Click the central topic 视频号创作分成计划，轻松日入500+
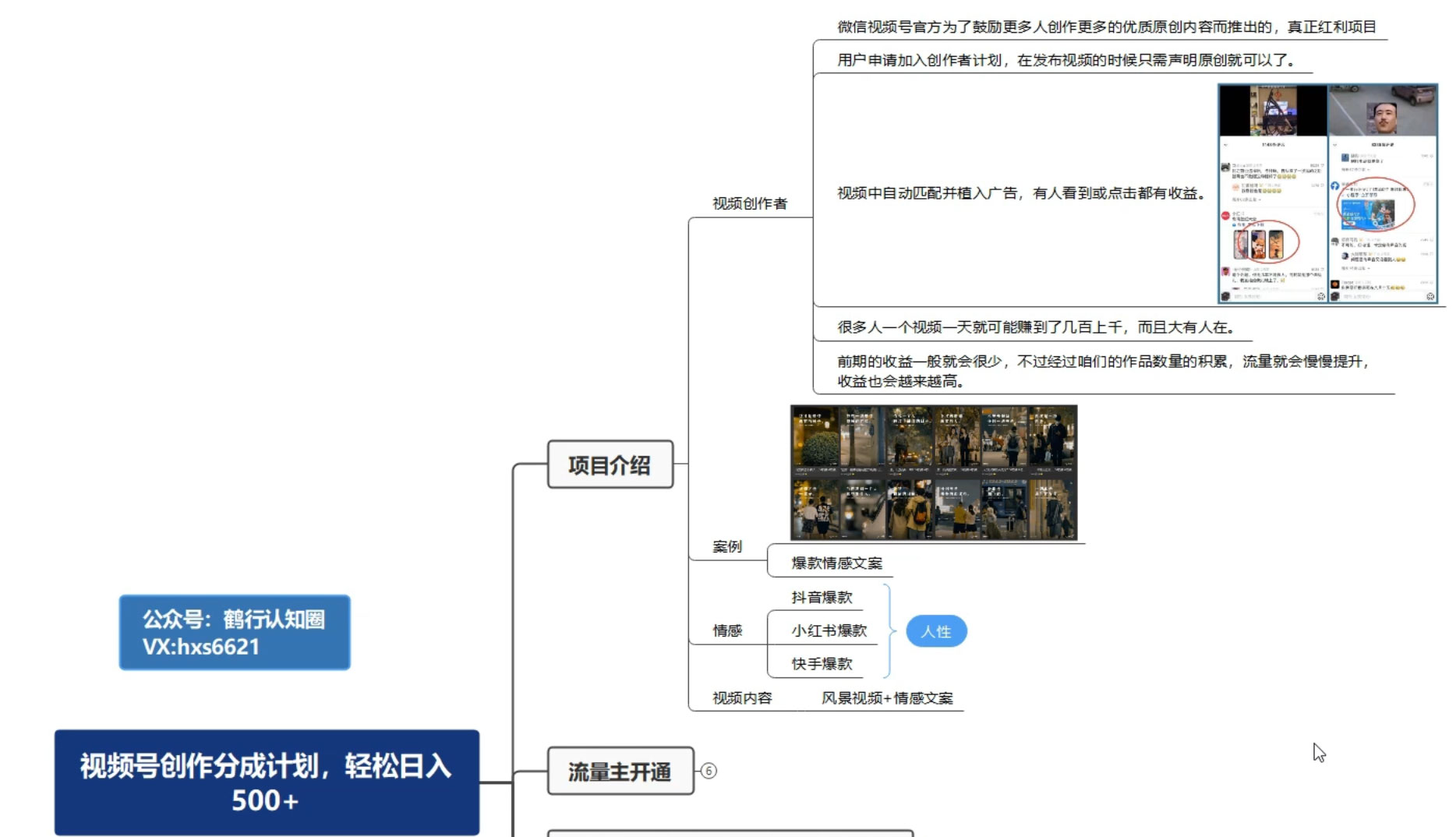Screen dimensions: 1456x837 pos(266,782)
